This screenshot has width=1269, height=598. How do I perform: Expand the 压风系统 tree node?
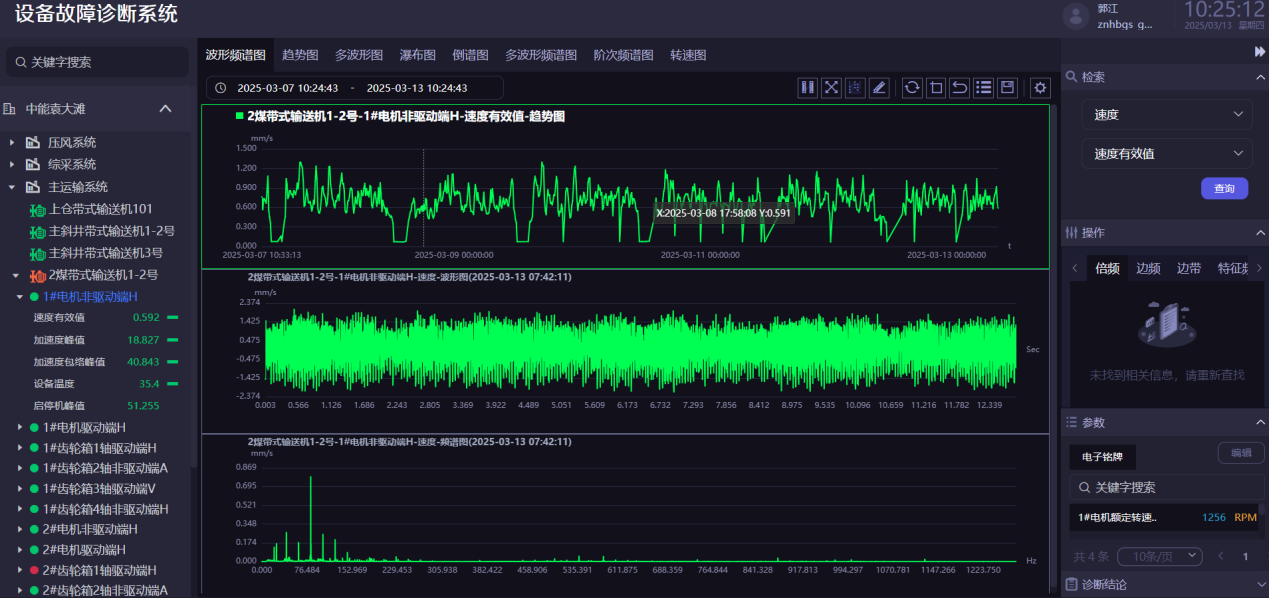13,143
